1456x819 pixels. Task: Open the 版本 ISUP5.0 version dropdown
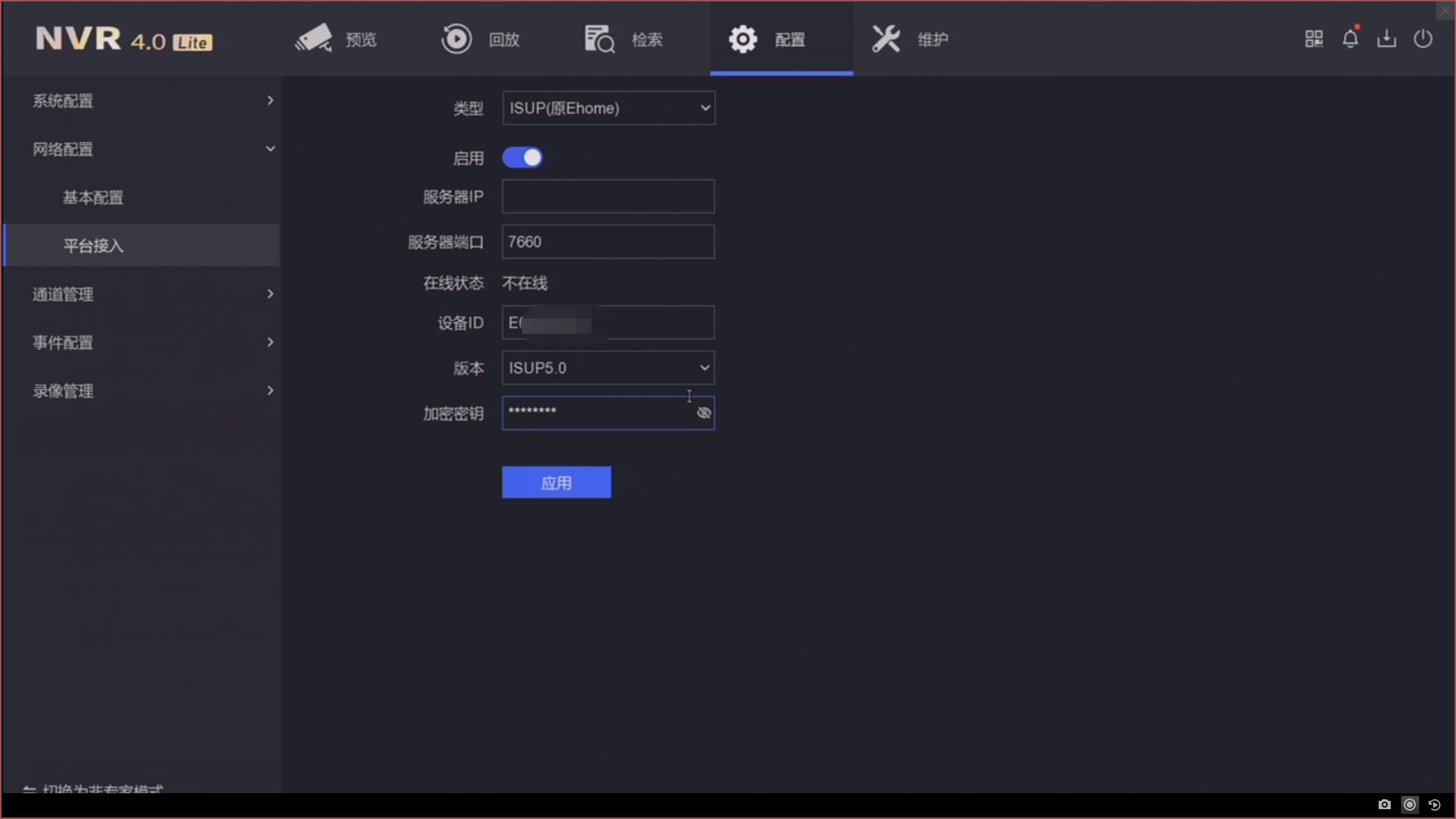[x=607, y=368]
